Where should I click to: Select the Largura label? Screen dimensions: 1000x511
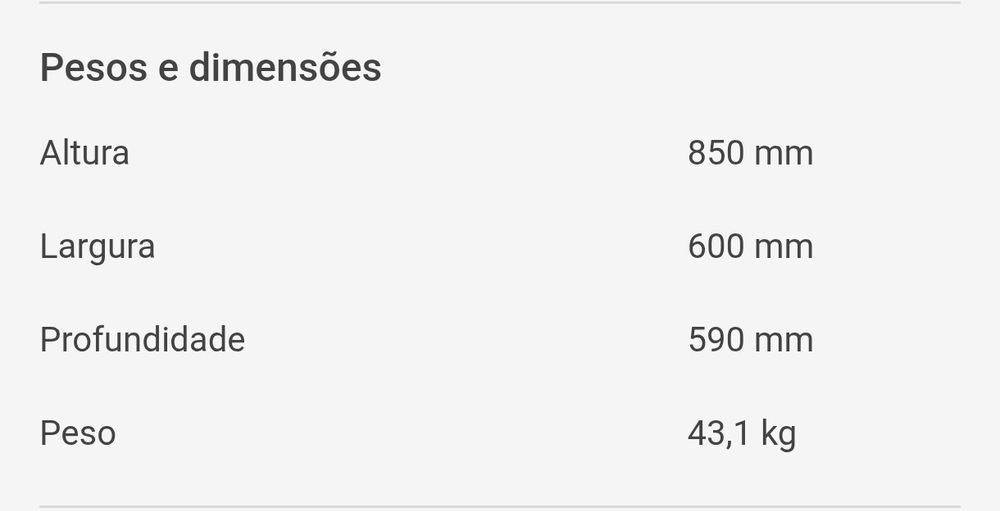click(x=97, y=246)
